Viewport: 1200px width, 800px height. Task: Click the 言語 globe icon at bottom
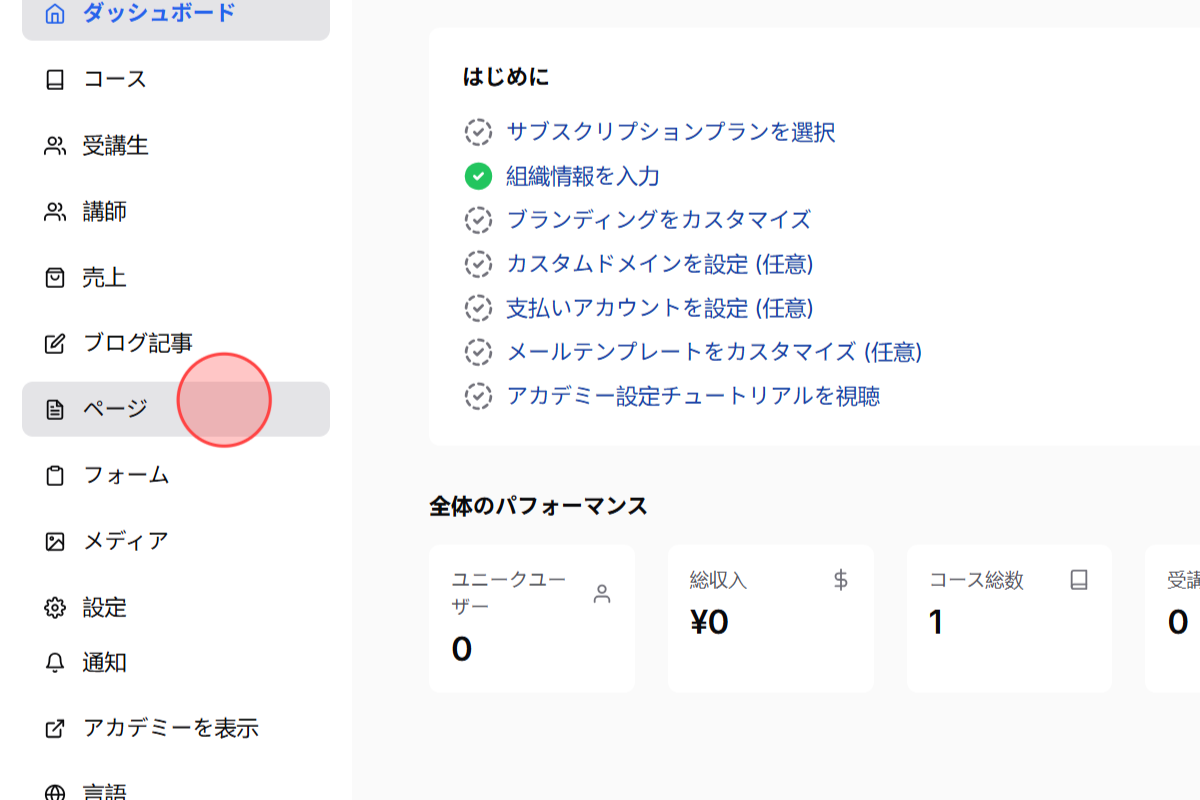tap(55, 791)
